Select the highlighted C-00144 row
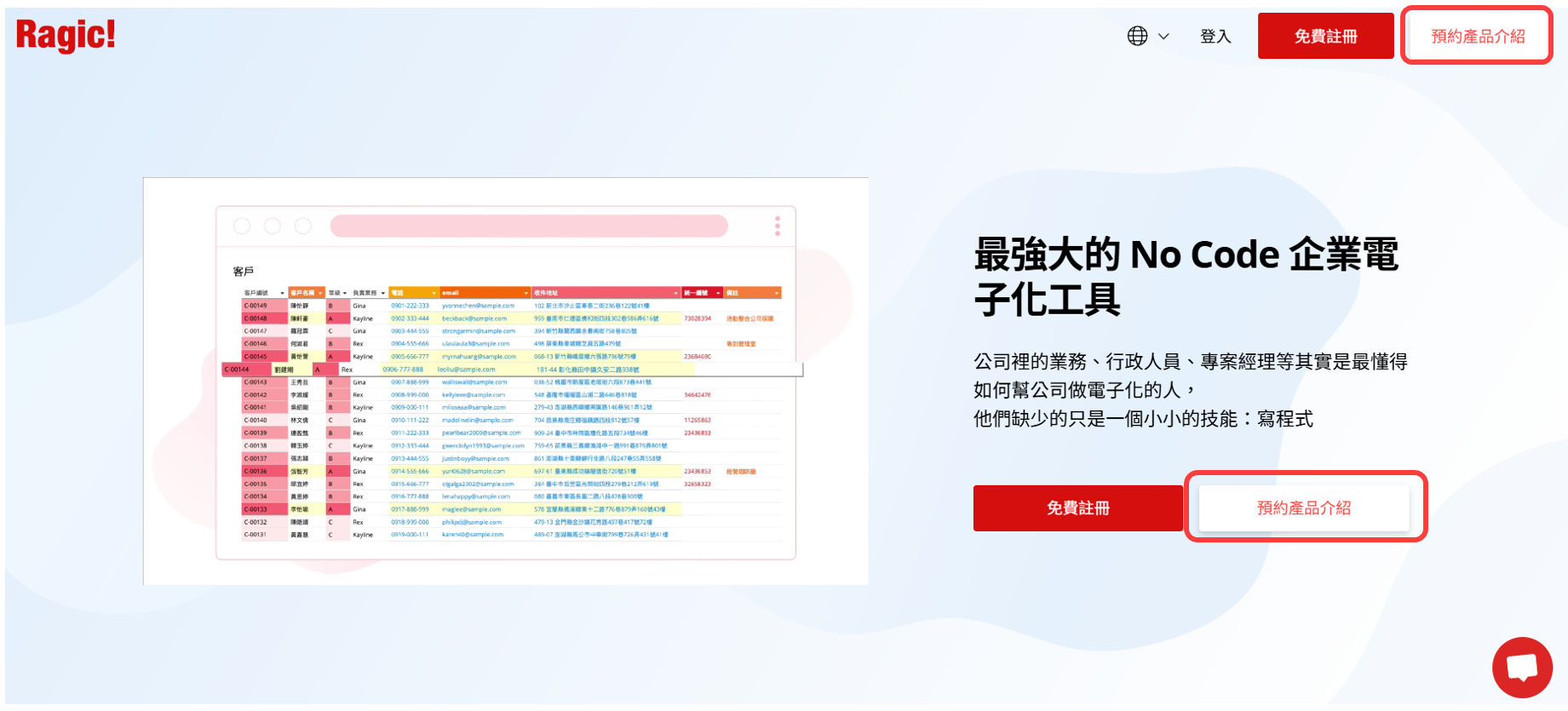Screen dimensions: 1568x711 click(511, 370)
